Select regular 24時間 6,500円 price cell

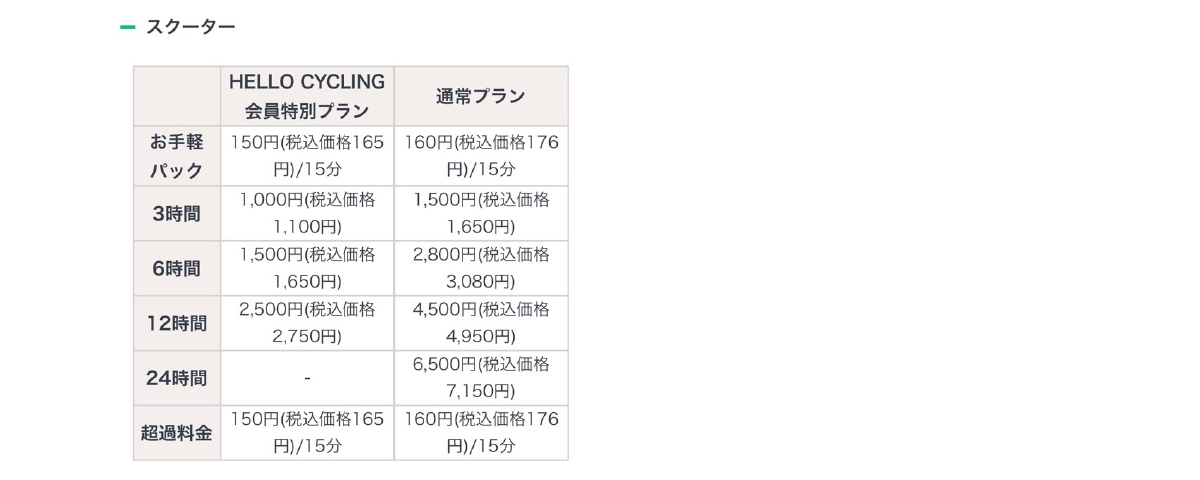coord(481,378)
